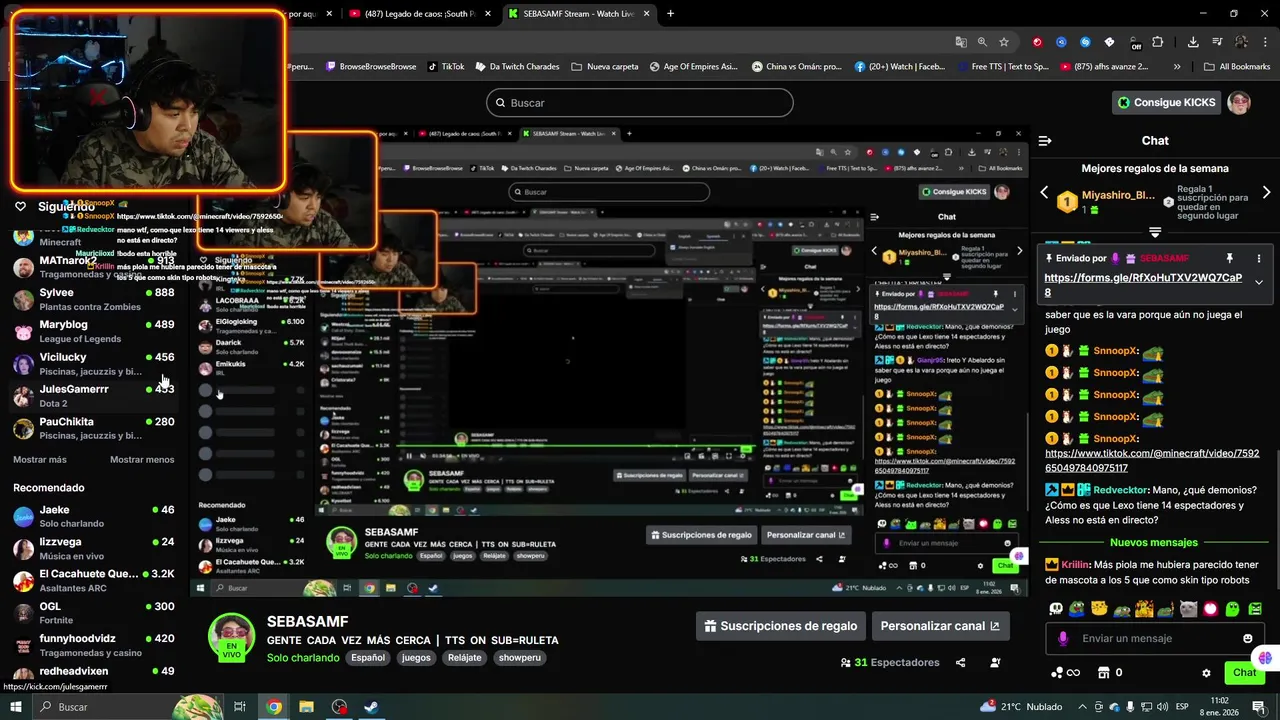Screen dimensions: 1280x720
Task: Open the Windows Start menu
Action: pos(16,707)
